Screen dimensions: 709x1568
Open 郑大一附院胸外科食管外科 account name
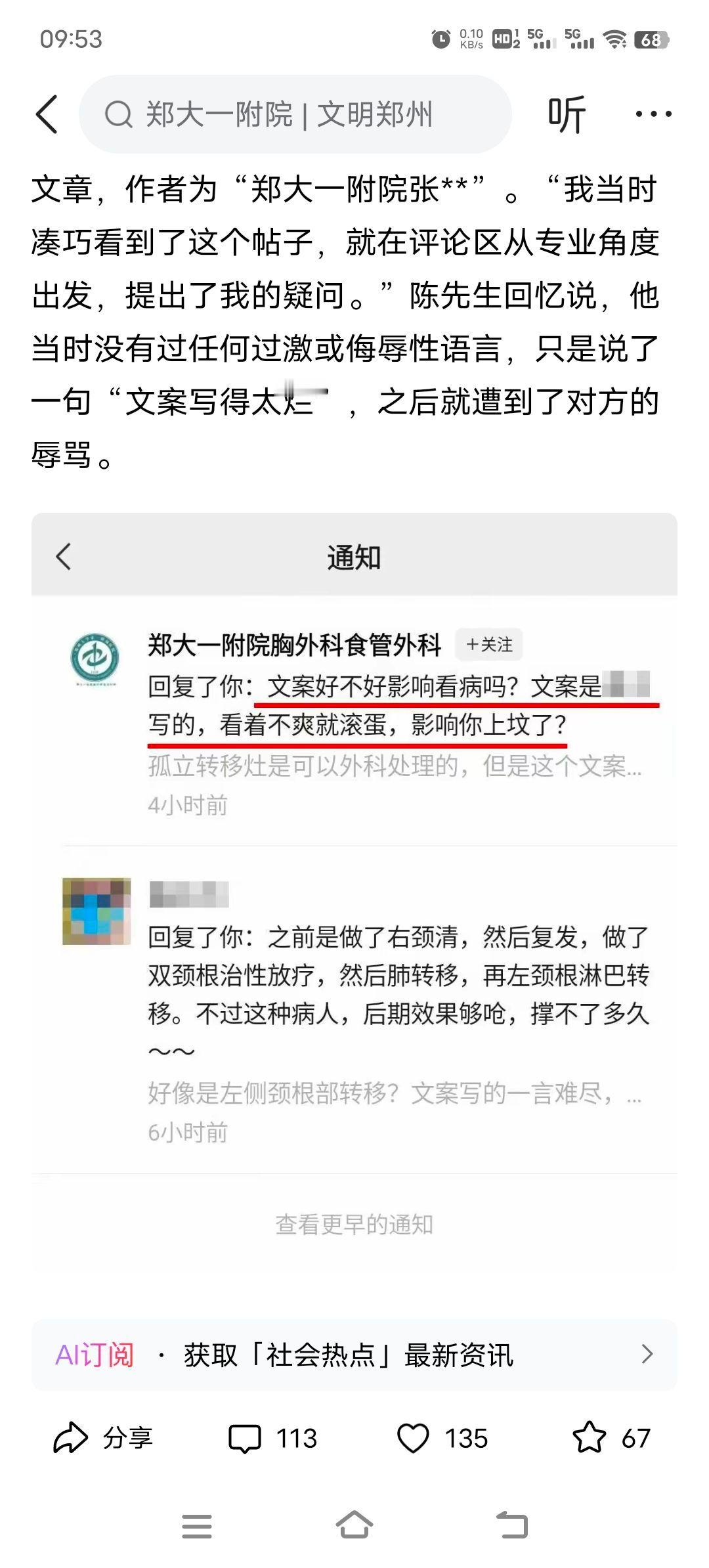[x=295, y=645]
